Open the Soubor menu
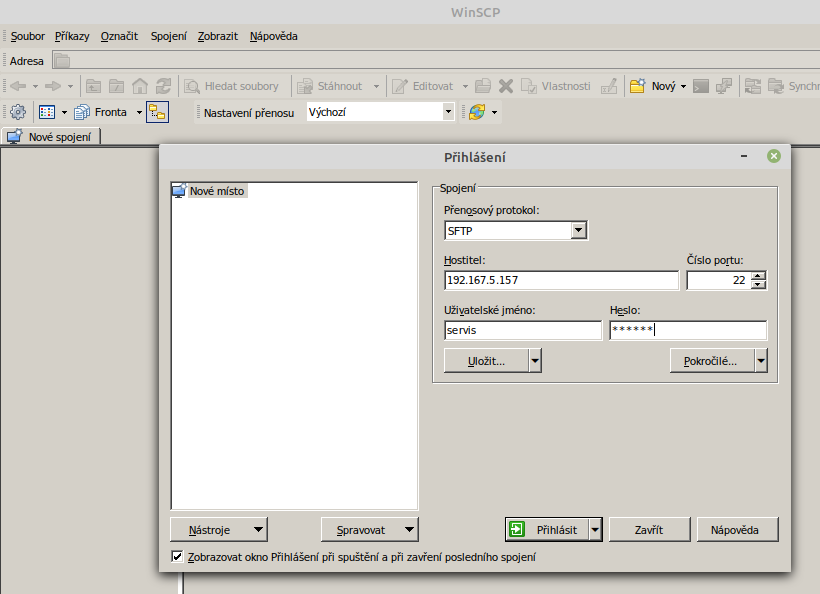820x594 pixels. [28, 36]
